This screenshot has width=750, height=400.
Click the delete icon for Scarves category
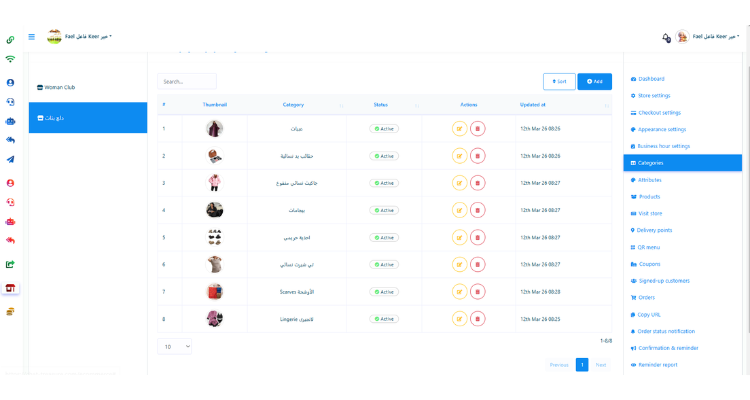coord(477,292)
